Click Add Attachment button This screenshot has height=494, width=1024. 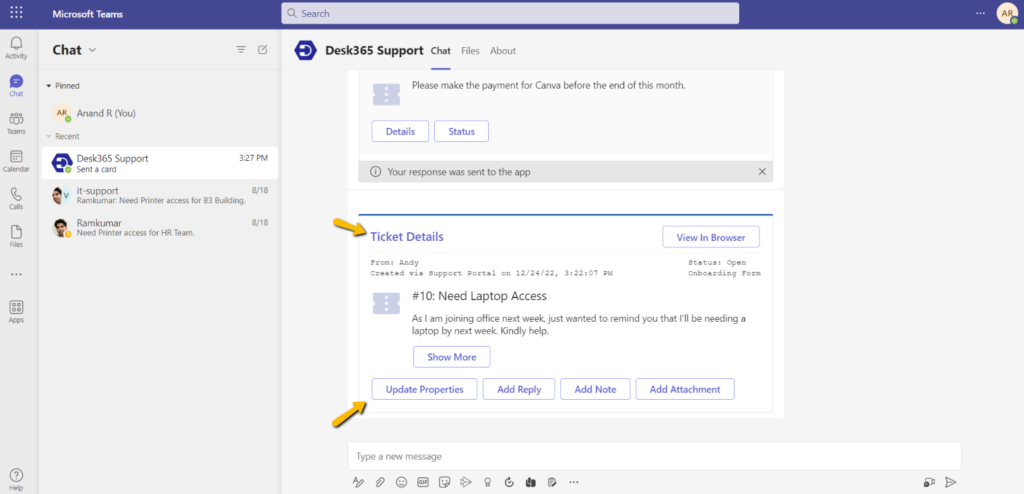click(x=685, y=389)
